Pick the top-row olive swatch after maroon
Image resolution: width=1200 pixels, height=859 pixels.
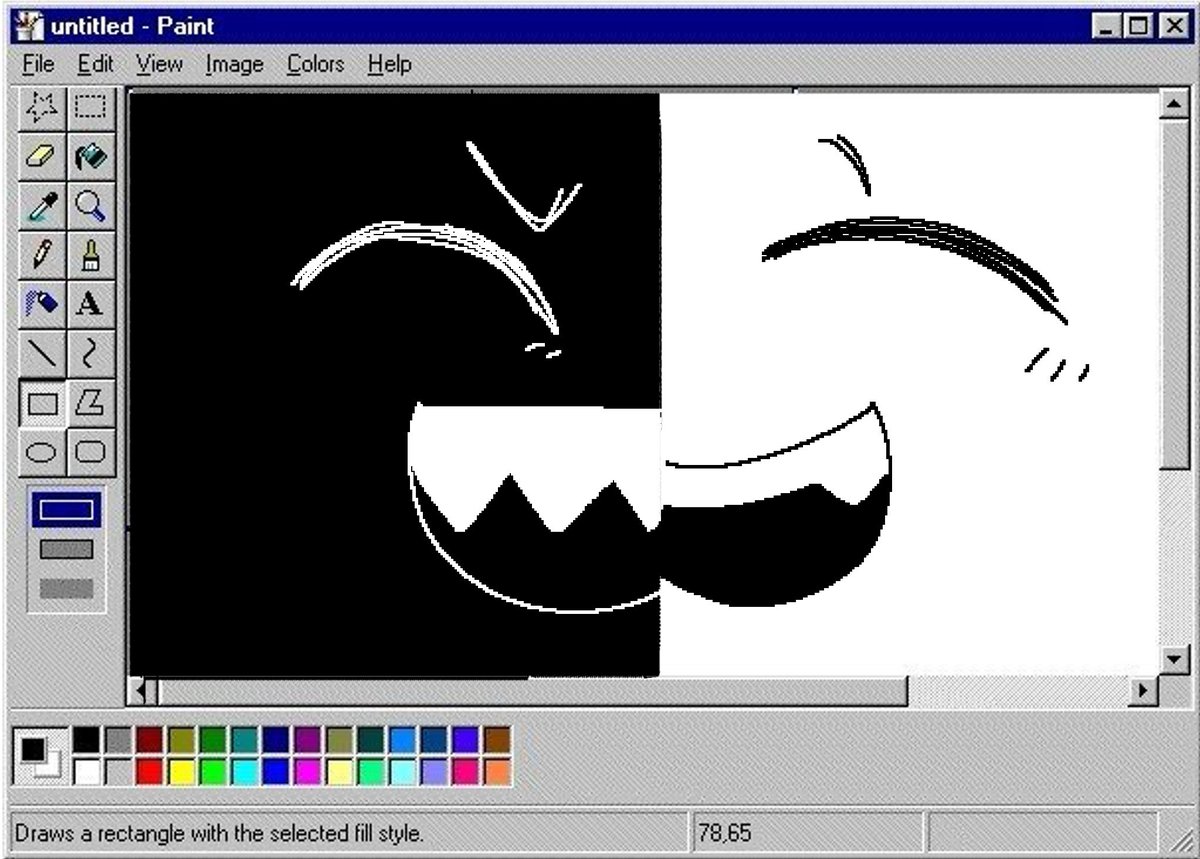click(182, 740)
